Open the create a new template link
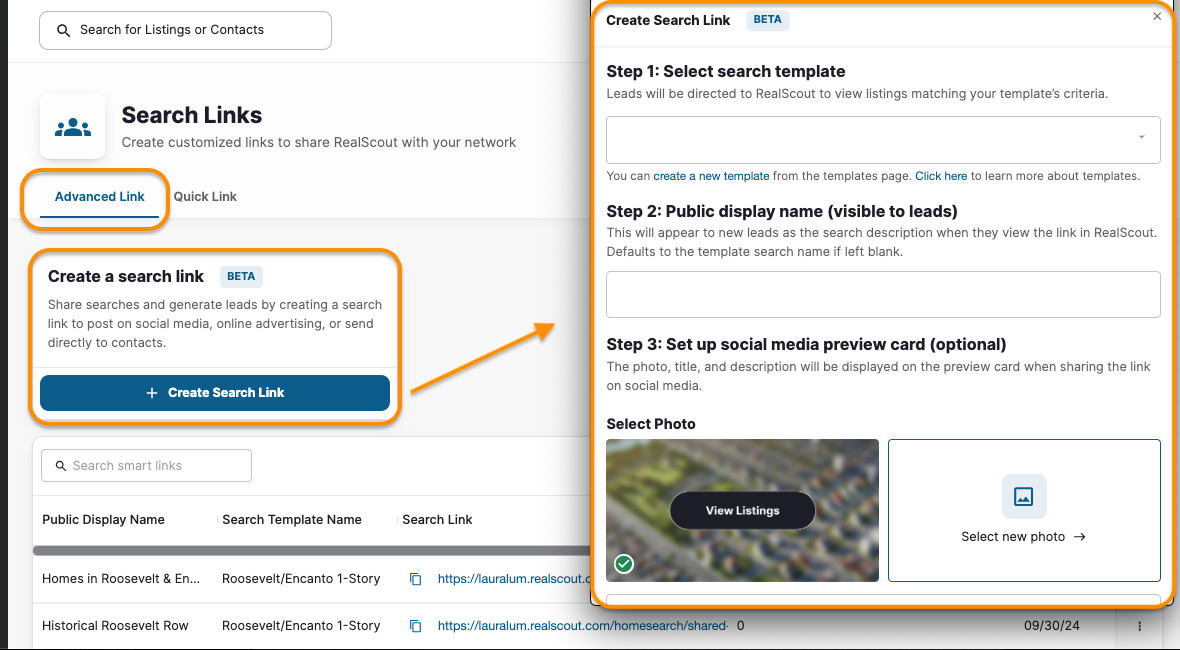Viewport: 1180px width, 650px height. [711, 176]
